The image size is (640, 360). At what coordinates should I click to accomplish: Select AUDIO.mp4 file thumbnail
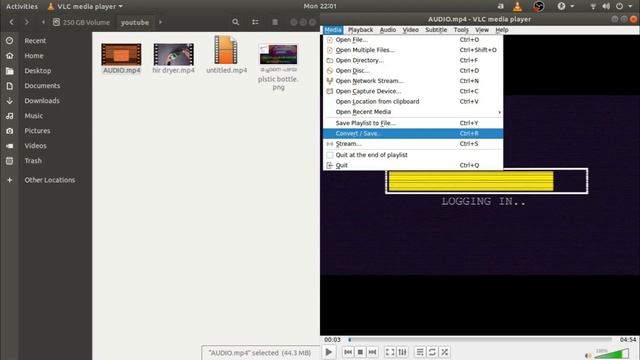(121, 54)
